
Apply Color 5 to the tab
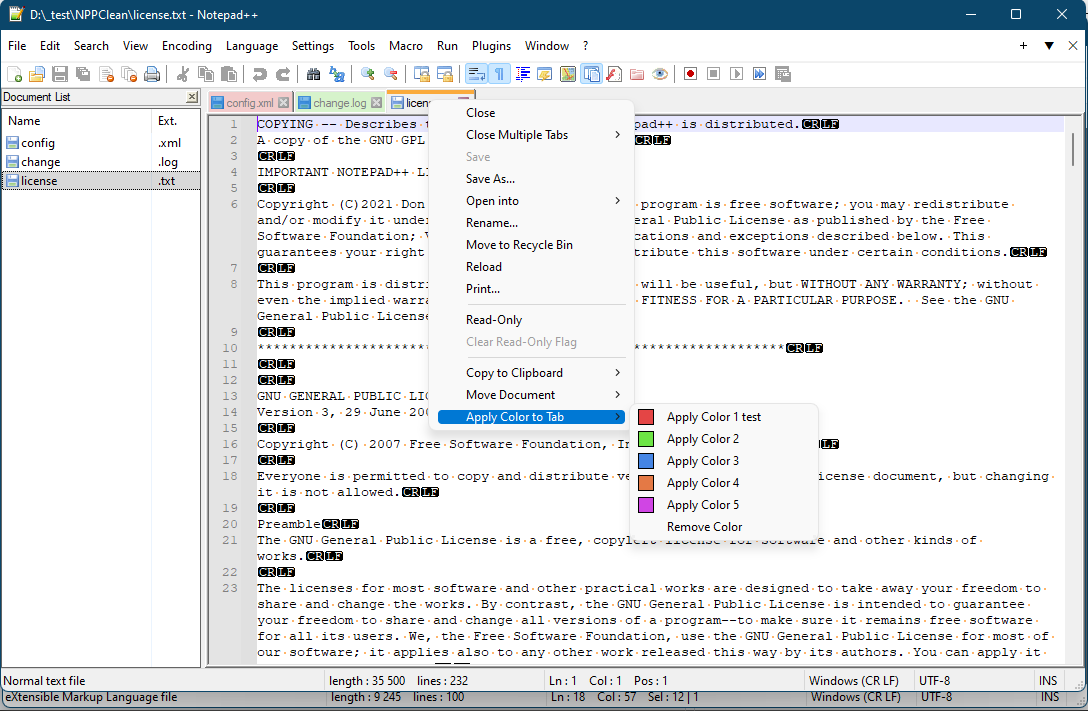(703, 504)
